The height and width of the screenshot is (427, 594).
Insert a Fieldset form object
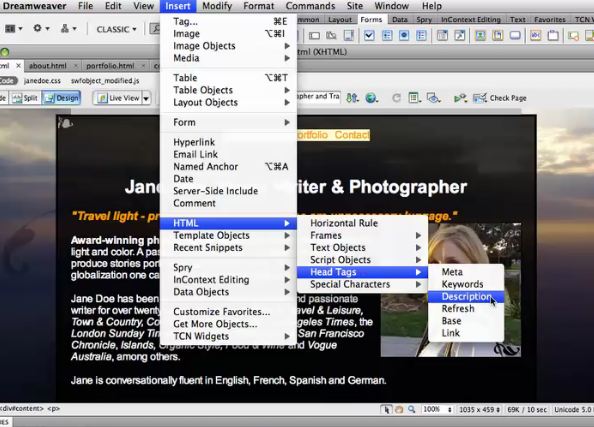pos(553,36)
